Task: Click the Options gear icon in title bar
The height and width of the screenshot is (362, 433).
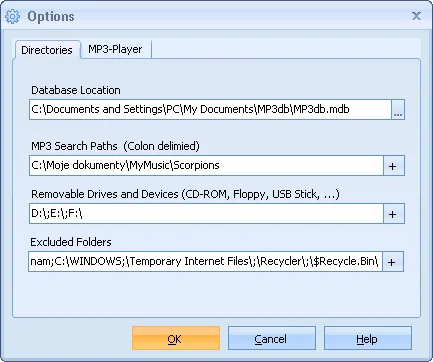Action: click(13, 16)
